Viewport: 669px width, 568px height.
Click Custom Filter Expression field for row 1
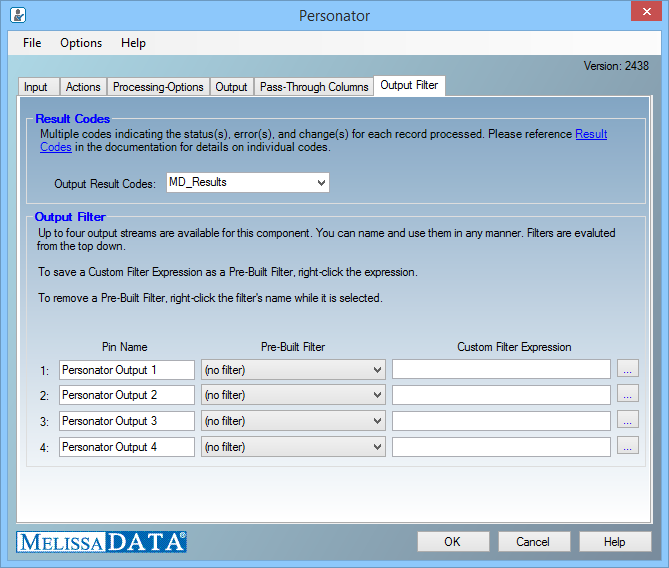[x=501, y=370]
